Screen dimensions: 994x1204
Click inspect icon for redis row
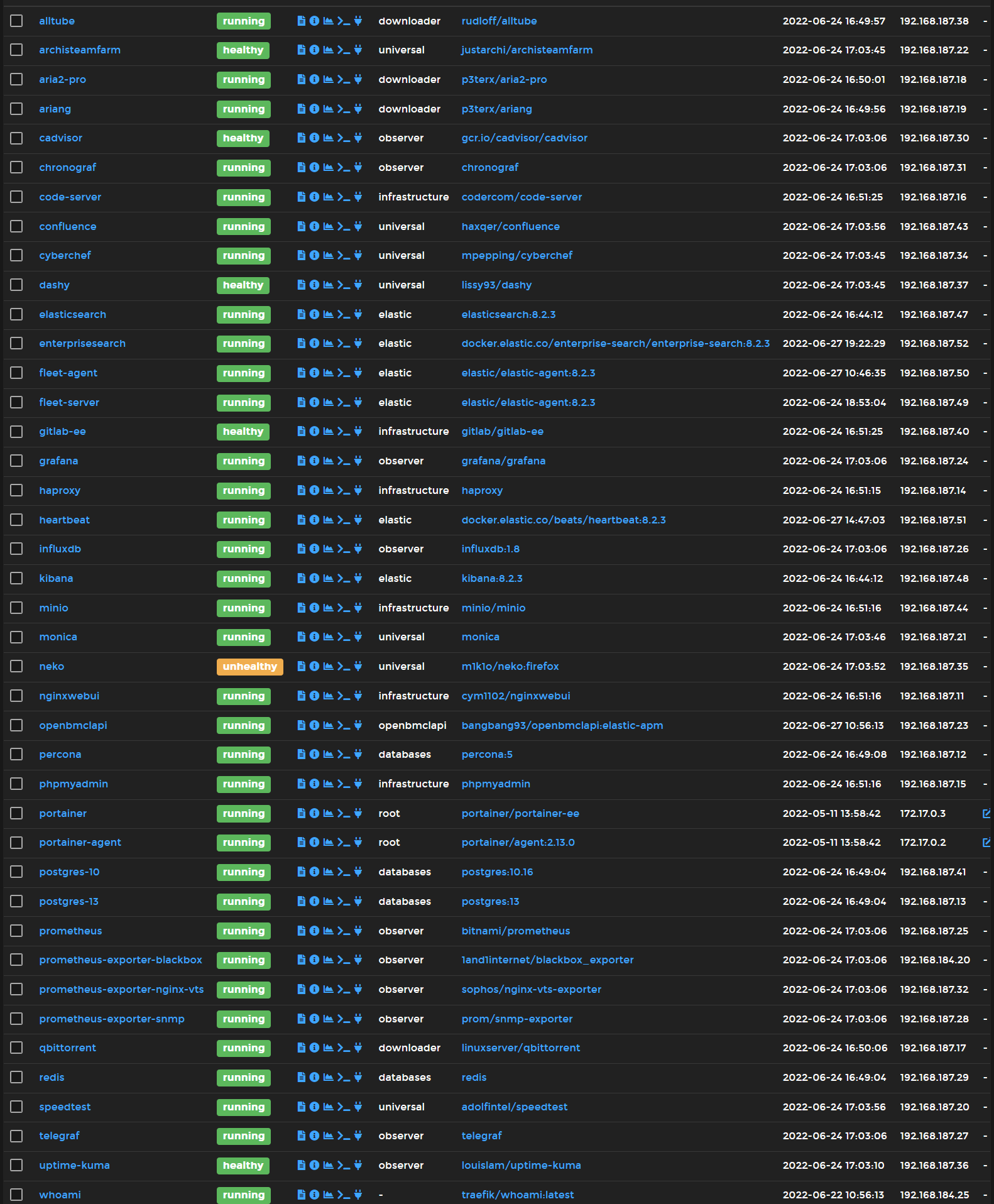point(314,1077)
